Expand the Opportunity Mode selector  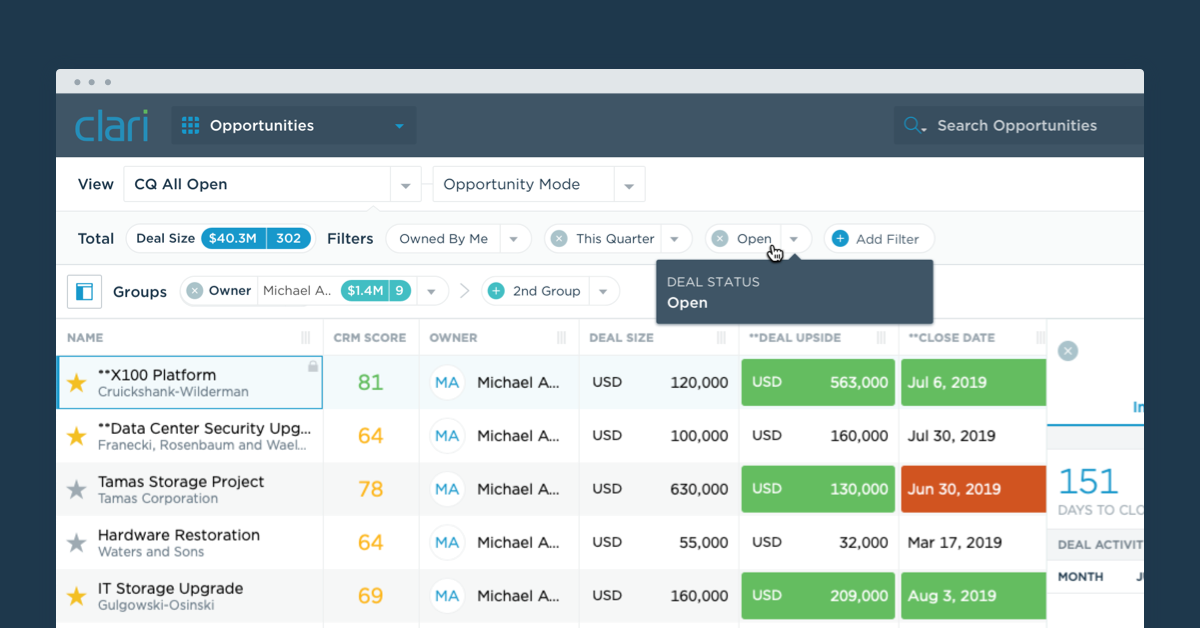(630, 184)
